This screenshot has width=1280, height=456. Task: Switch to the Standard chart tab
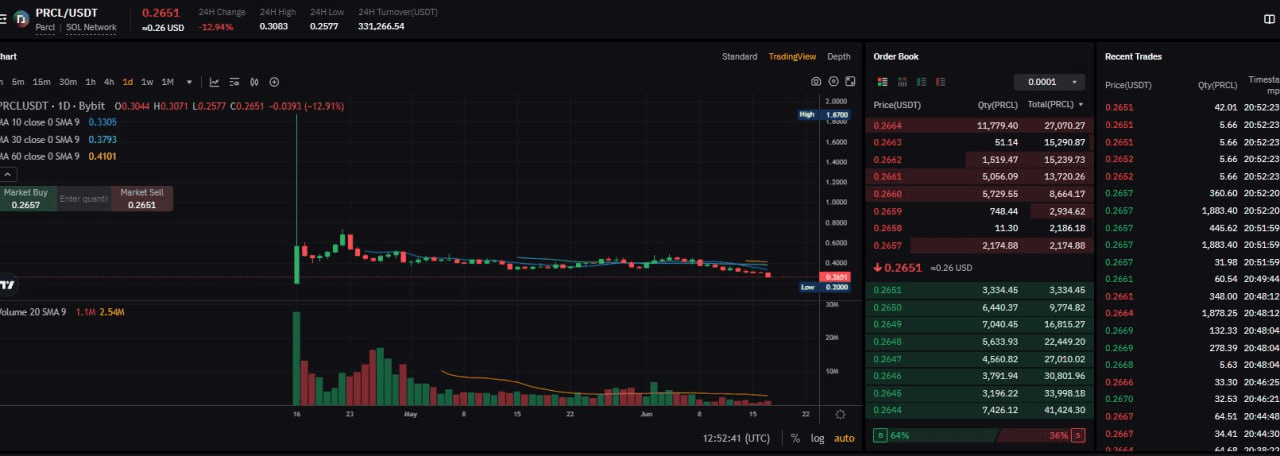click(739, 57)
